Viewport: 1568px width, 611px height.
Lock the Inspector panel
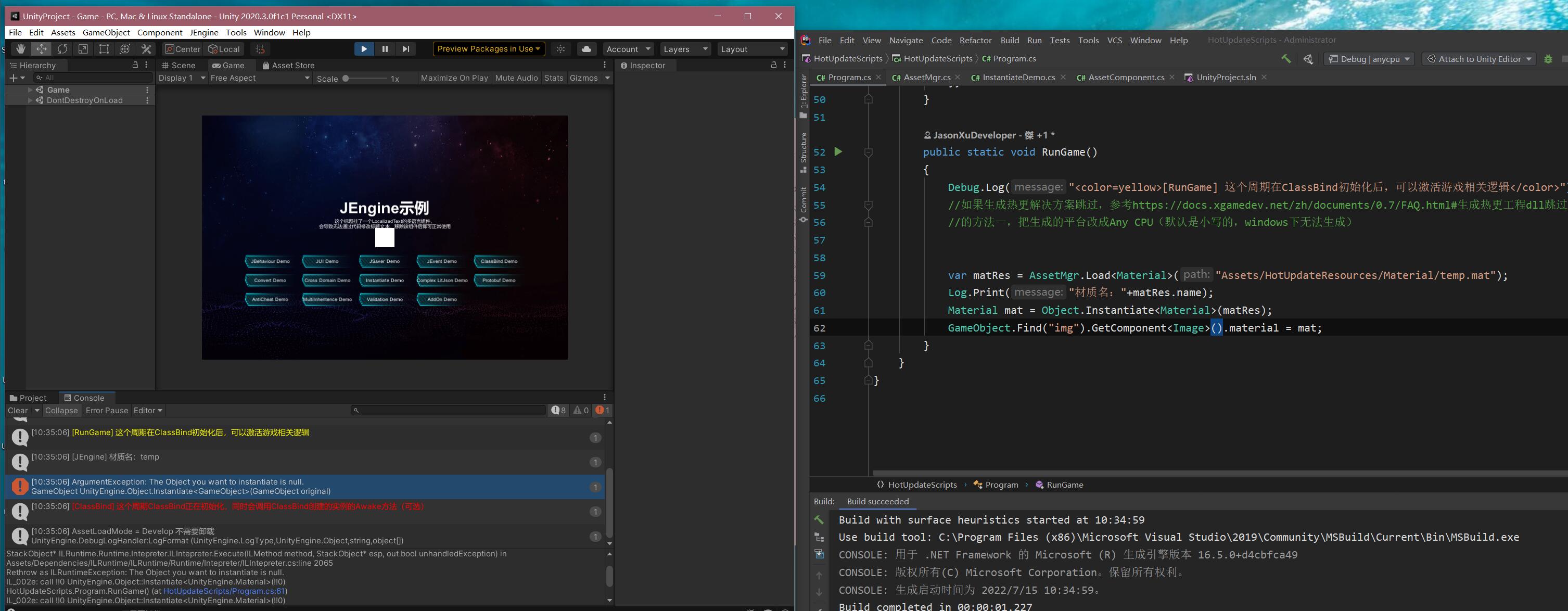point(774,65)
